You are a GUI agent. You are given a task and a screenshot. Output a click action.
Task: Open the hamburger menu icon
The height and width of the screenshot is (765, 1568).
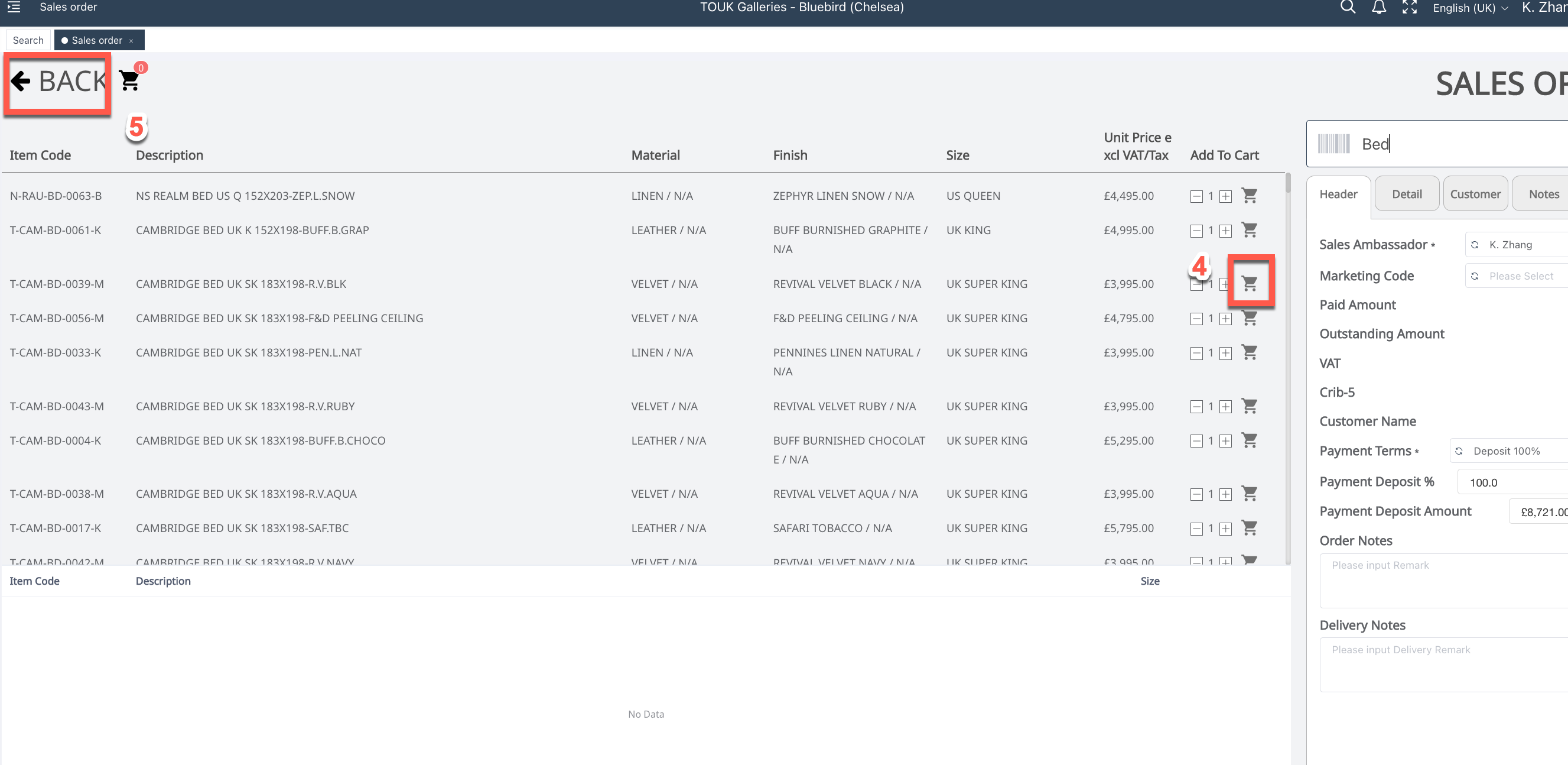click(14, 7)
